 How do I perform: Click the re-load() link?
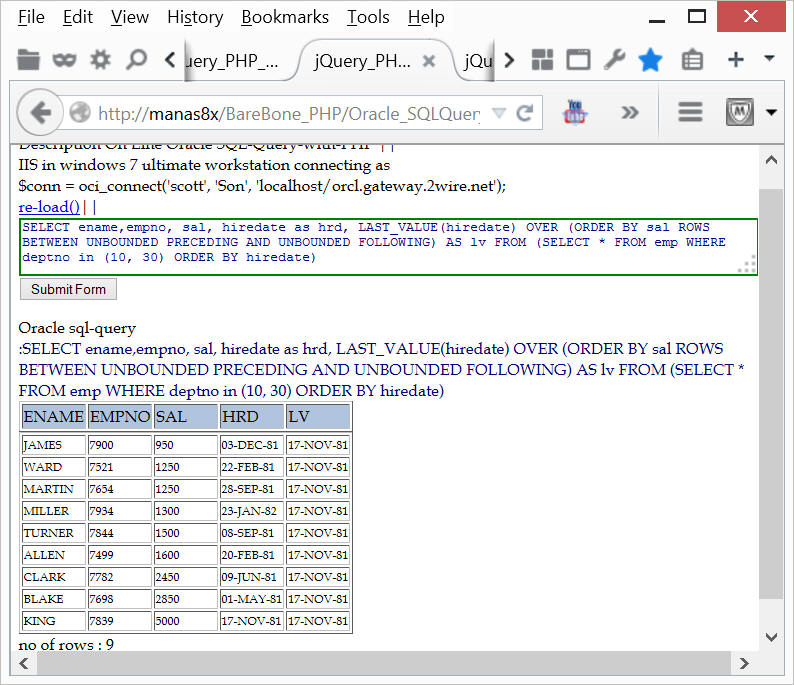point(49,207)
